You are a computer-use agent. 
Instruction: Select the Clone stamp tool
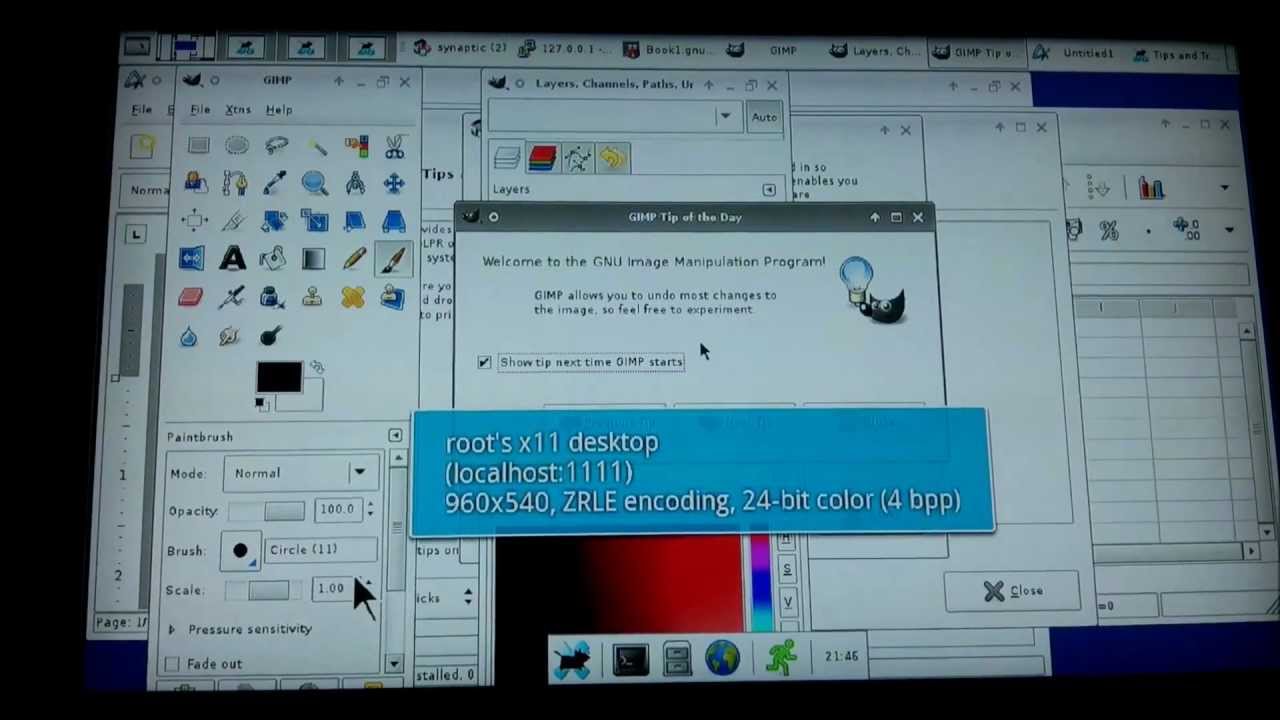(x=312, y=297)
